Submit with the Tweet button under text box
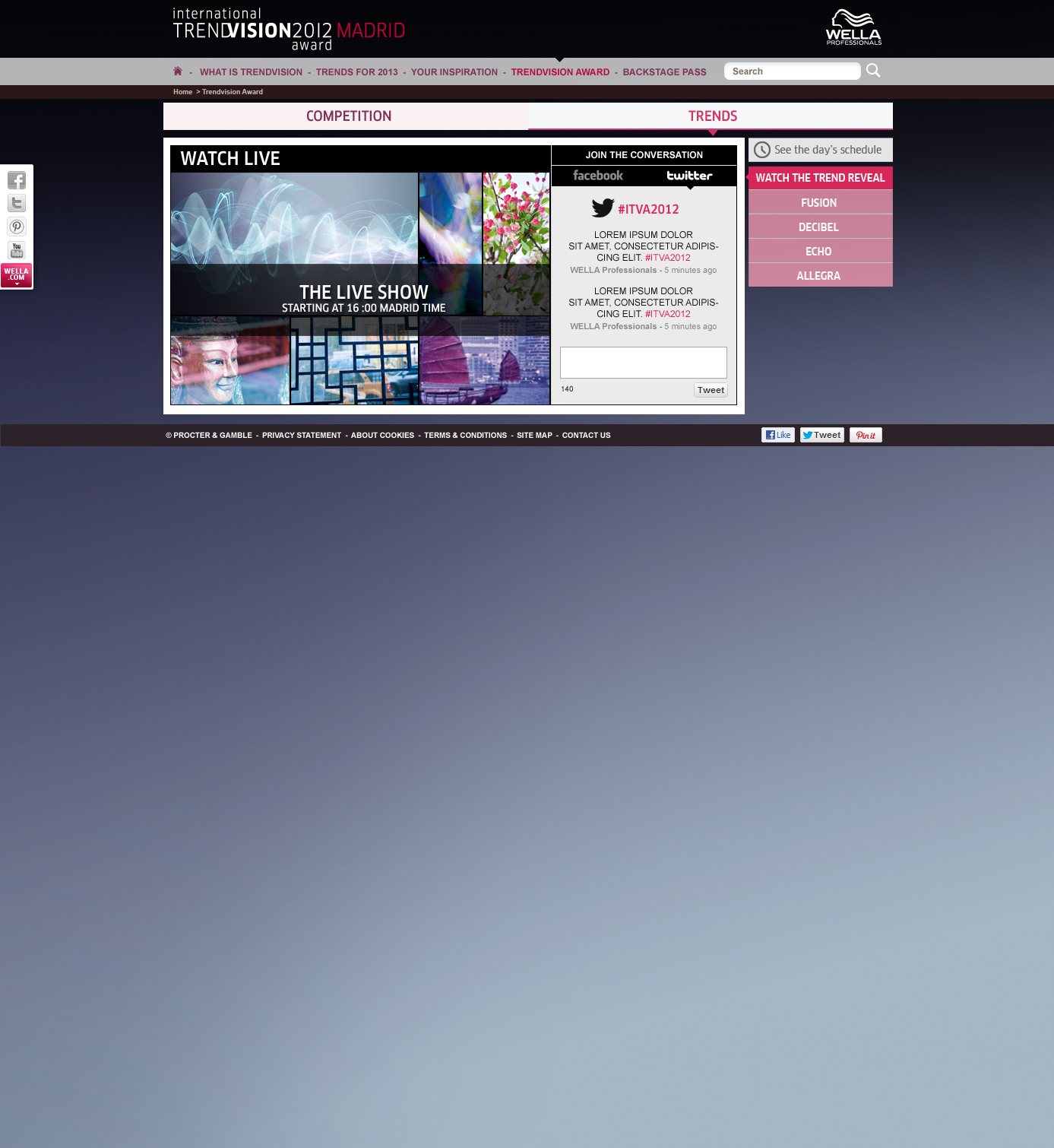 (x=711, y=390)
